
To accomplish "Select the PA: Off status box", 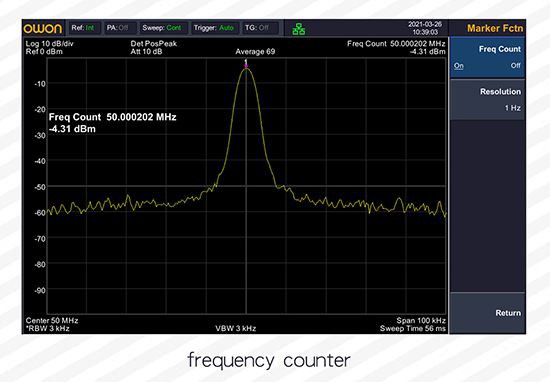I will (x=120, y=28).
